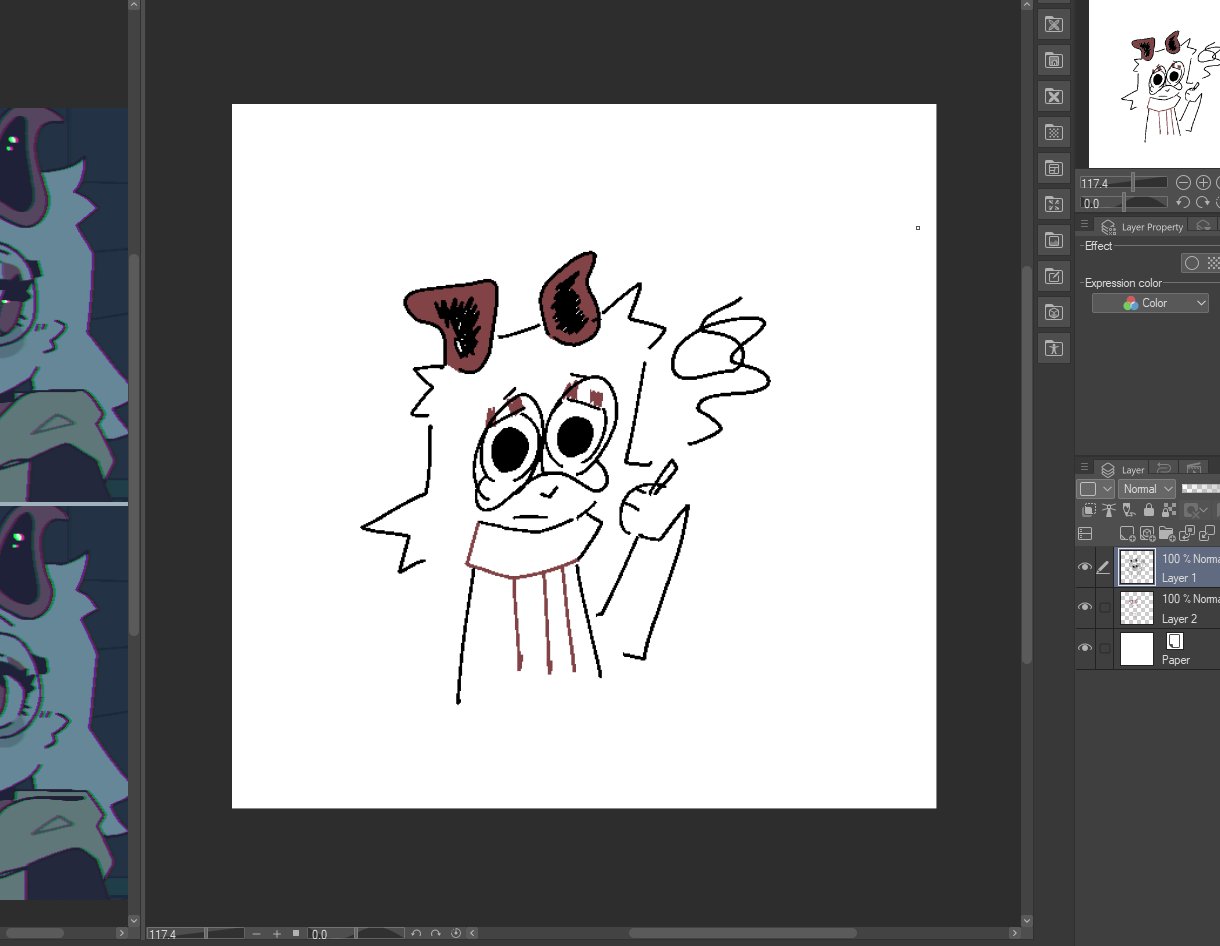Select the Layer 2 thumbnail
Viewport: 1220px width, 946px height.
tap(1137, 608)
